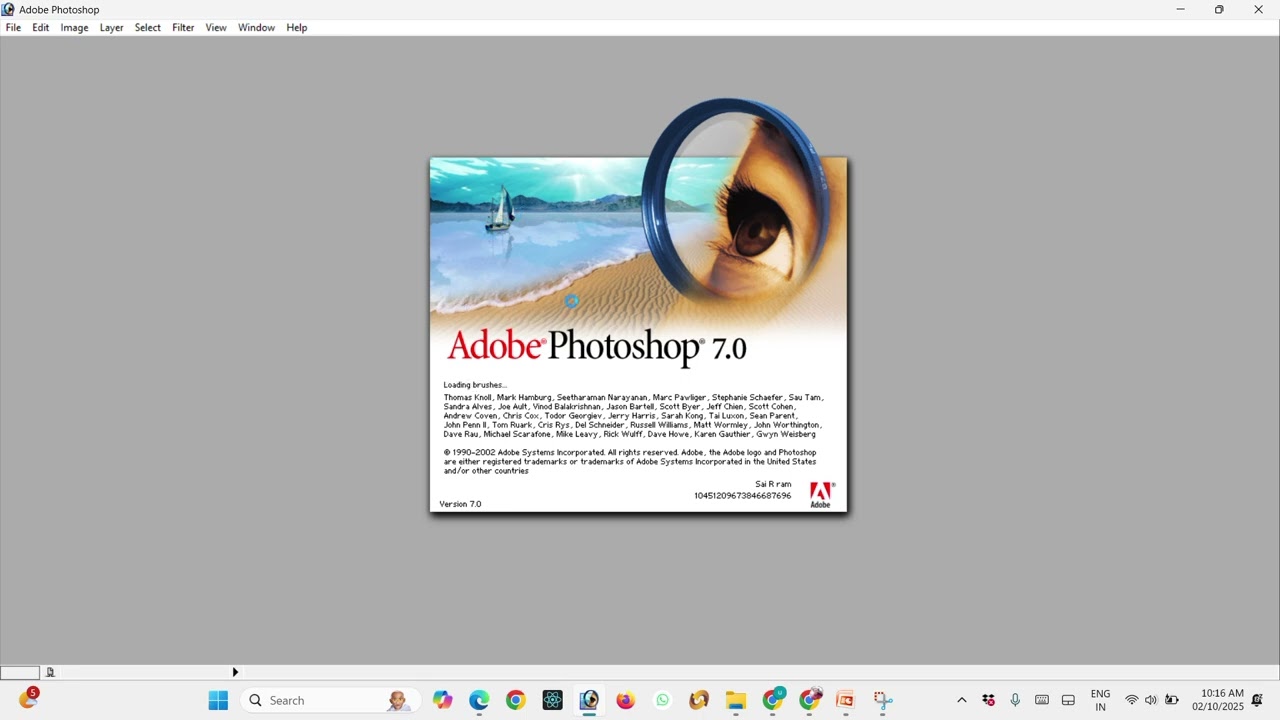Open Copilot from the taskbar
This screenshot has width=1280, height=720.
[442, 700]
